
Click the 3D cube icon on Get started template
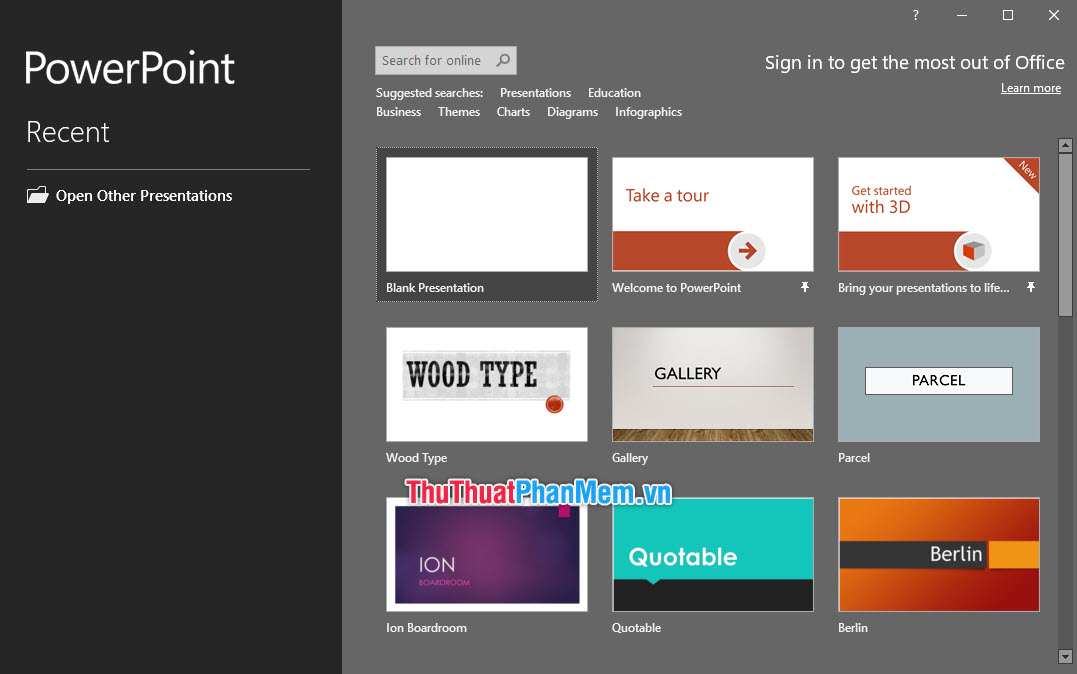pos(971,251)
